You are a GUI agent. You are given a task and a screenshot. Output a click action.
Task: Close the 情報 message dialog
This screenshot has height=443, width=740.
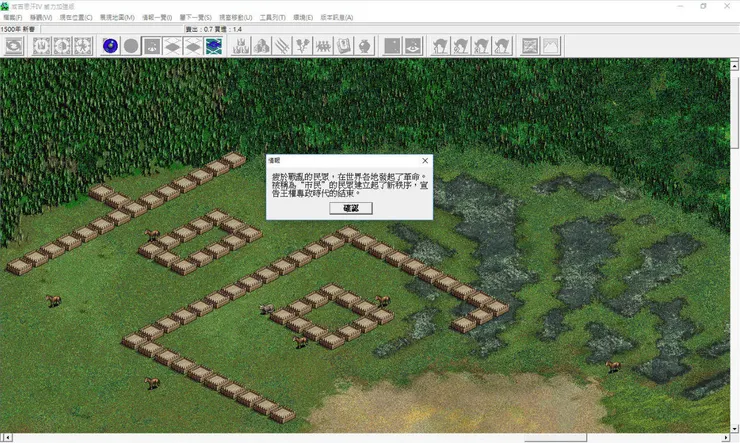coord(425,161)
